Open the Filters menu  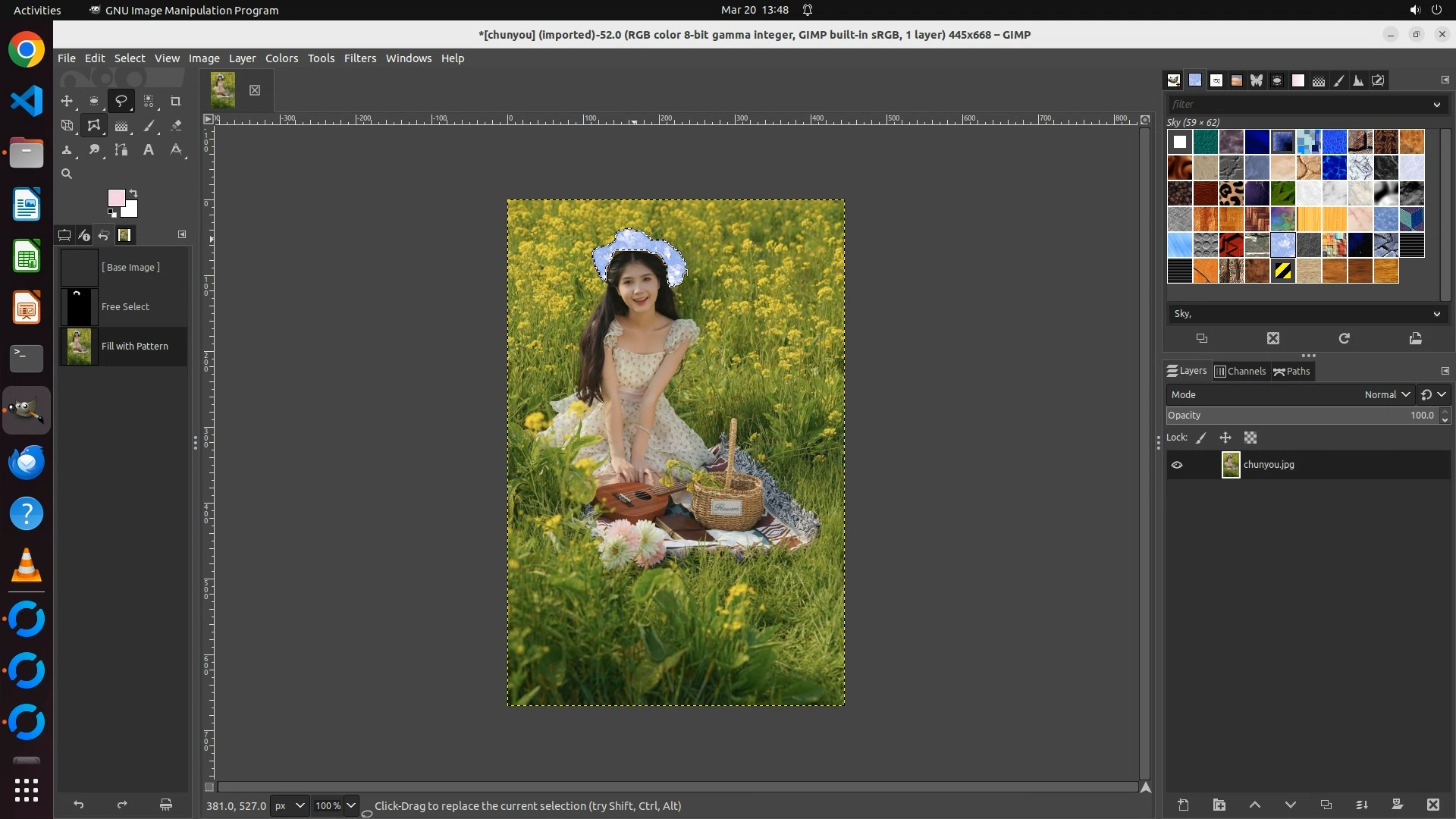point(359,58)
